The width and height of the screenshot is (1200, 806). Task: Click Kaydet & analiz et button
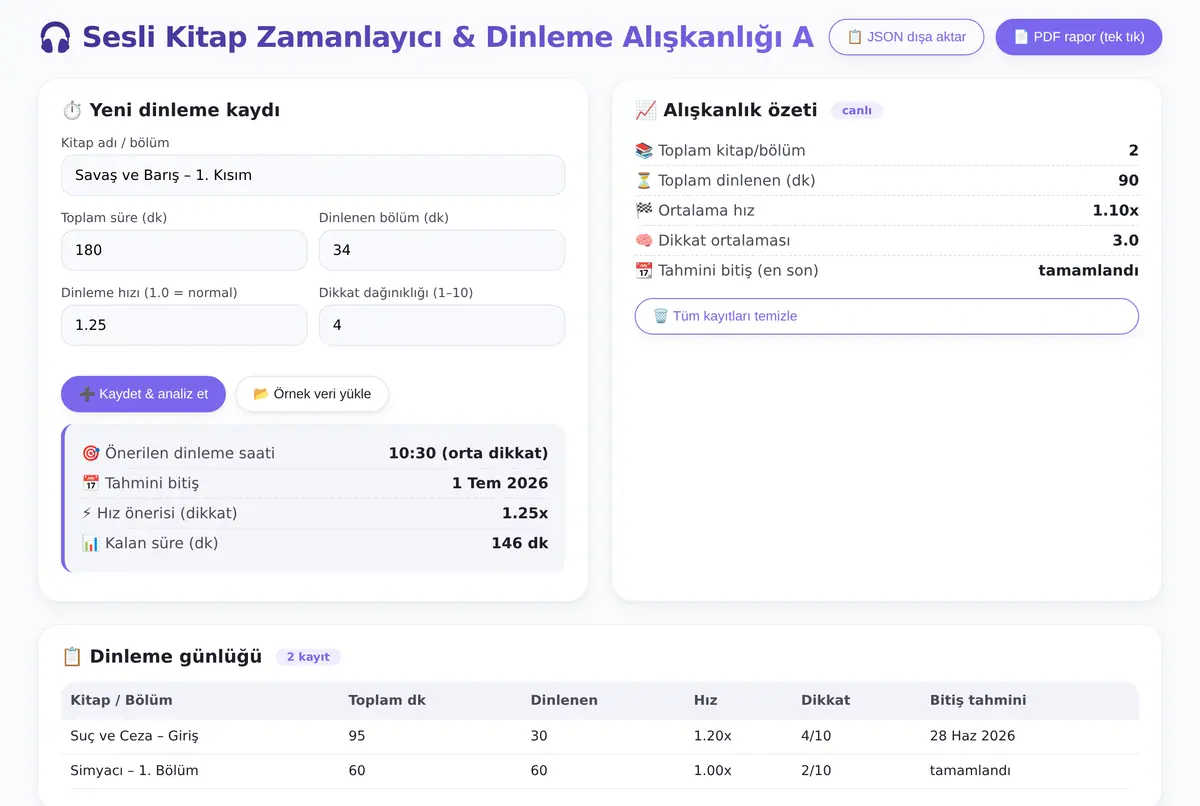[x=143, y=394]
